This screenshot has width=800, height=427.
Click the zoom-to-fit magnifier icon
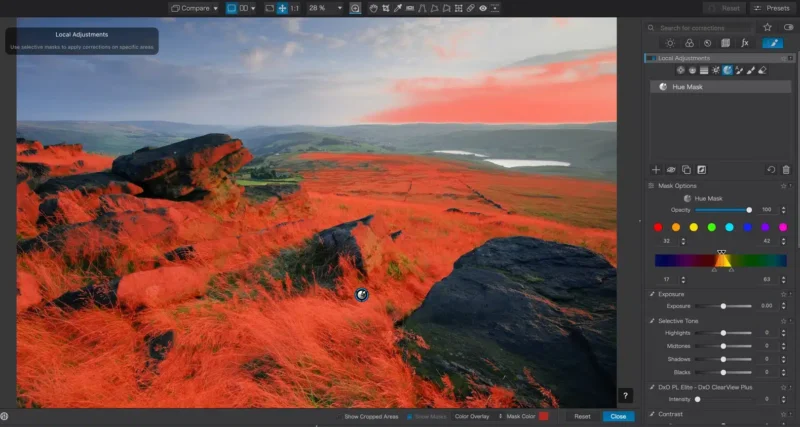[355, 8]
